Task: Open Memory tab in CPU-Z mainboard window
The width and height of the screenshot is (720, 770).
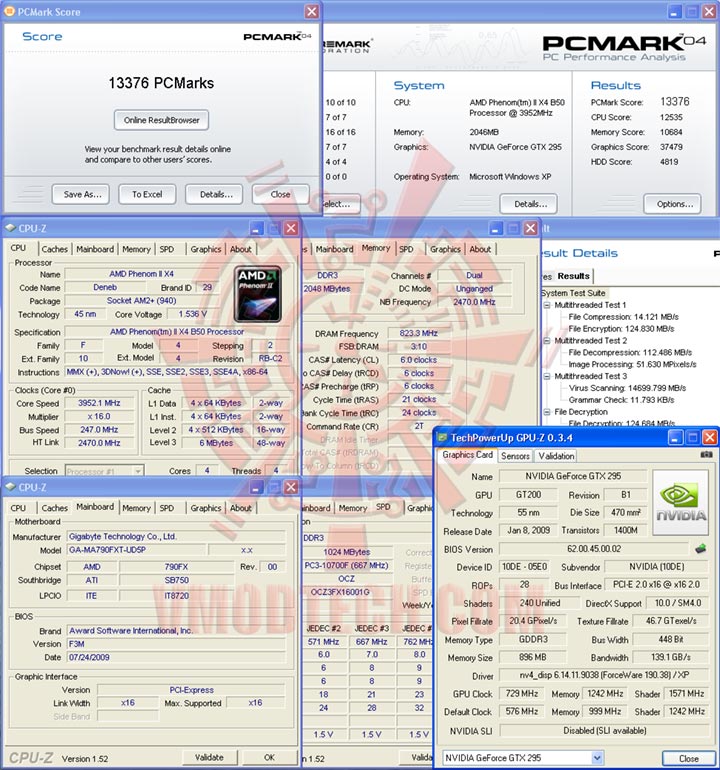Action: point(136,508)
